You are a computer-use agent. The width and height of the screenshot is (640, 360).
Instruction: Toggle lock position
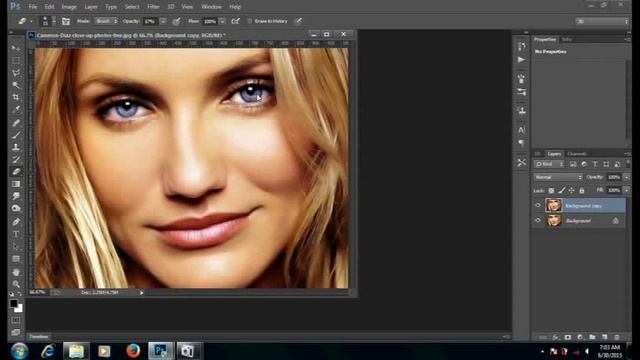571,191
